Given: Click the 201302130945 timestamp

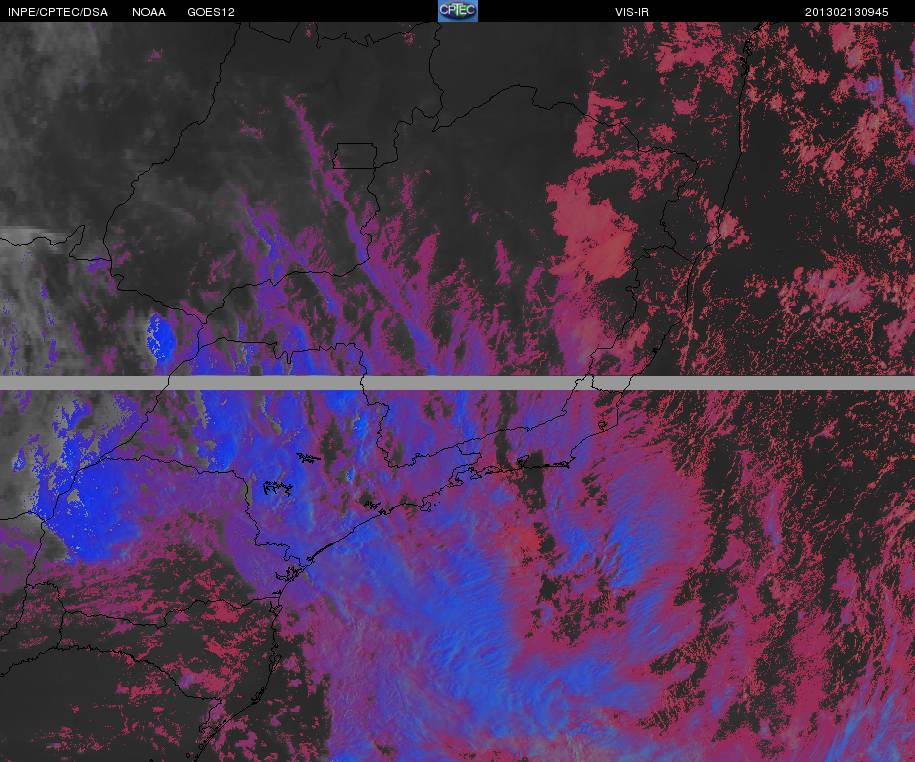Looking at the screenshot, I should click(x=846, y=12).
